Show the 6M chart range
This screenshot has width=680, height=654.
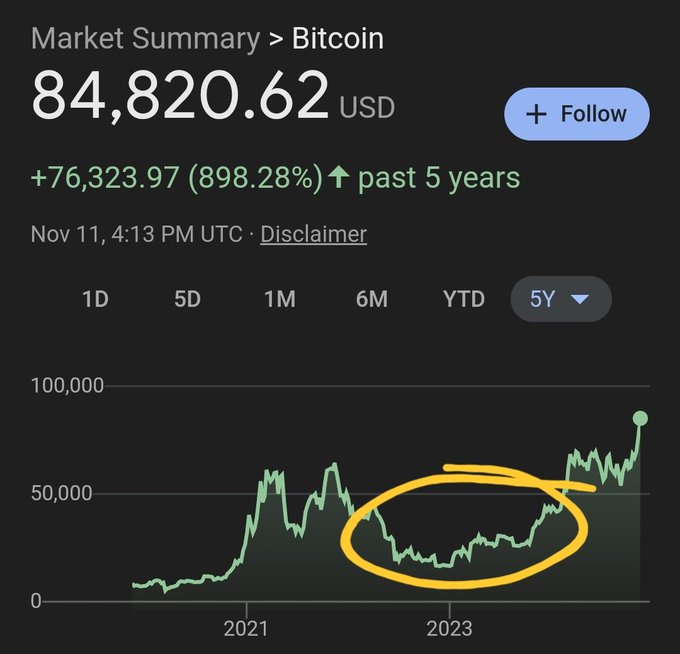[x=371, y=299]
